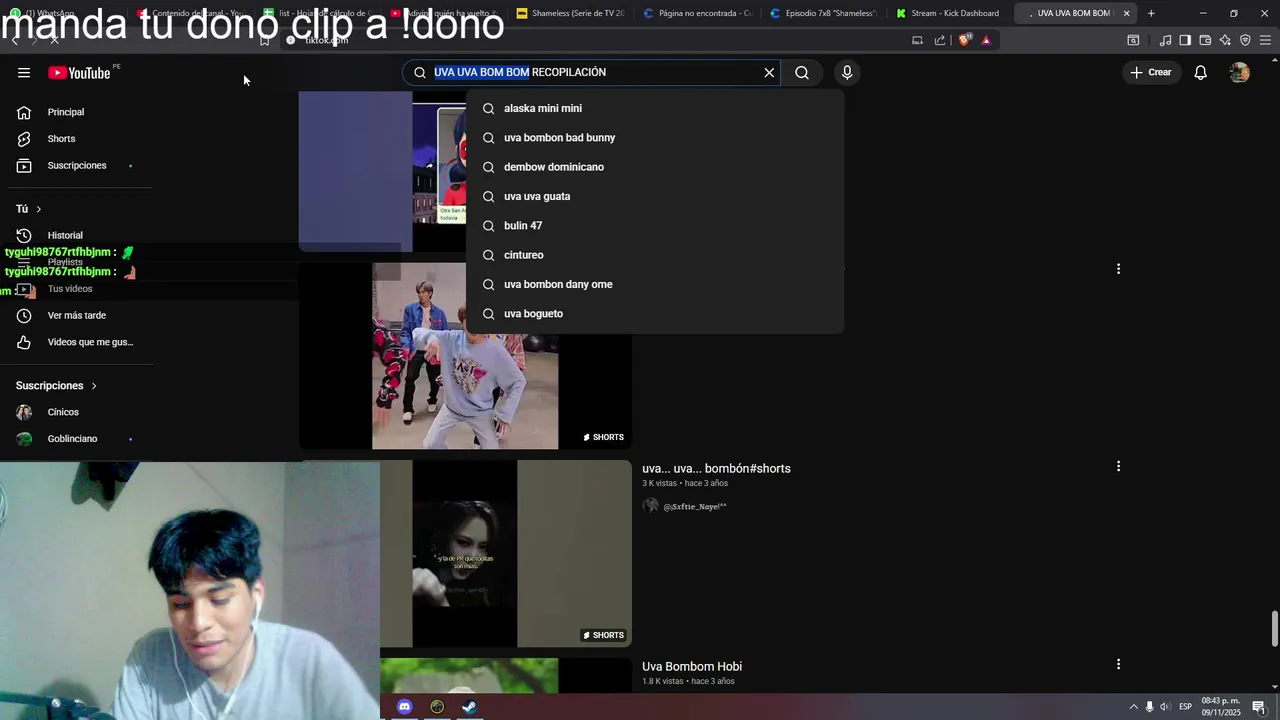Image resolution: width=1280 pixels, height=720 pixels.
Task: Click the cast/install icon in address bar
Action: click(917, 40)
